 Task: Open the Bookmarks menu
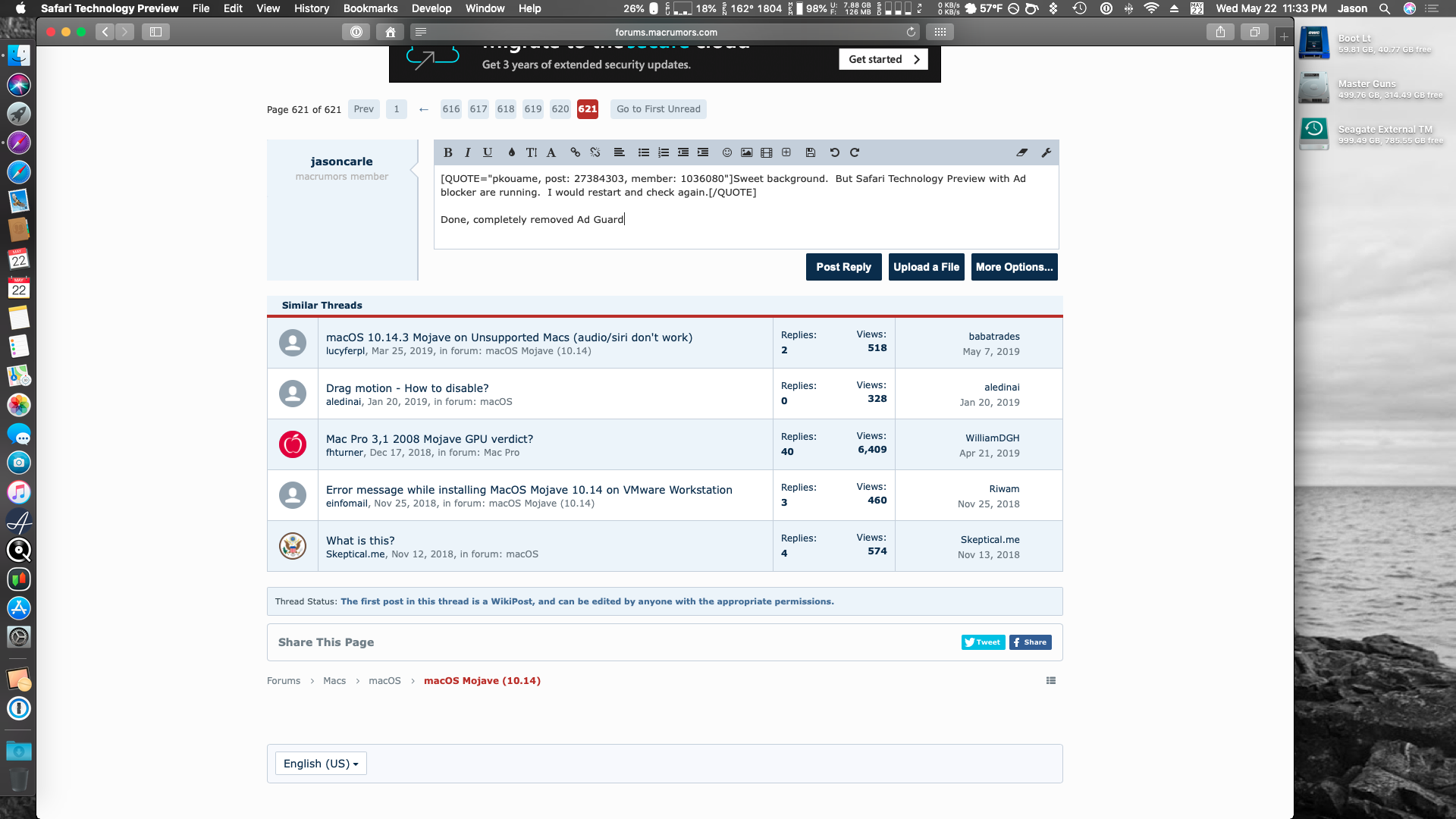370,8
